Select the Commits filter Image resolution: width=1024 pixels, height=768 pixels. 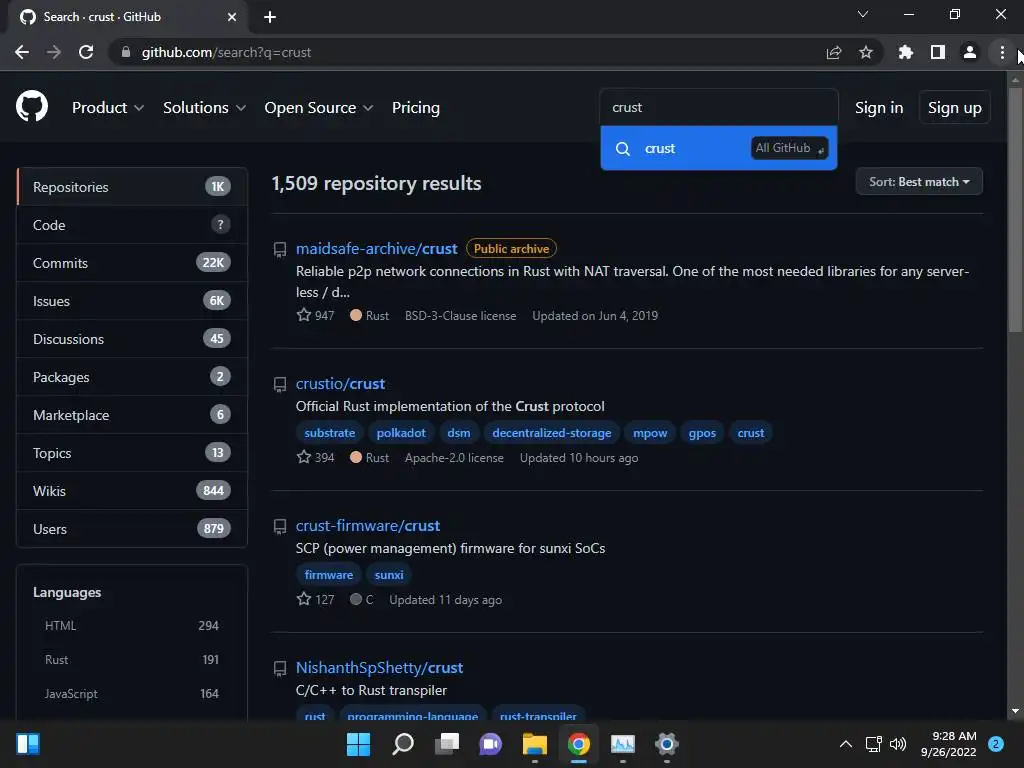(x=132, y=263)
